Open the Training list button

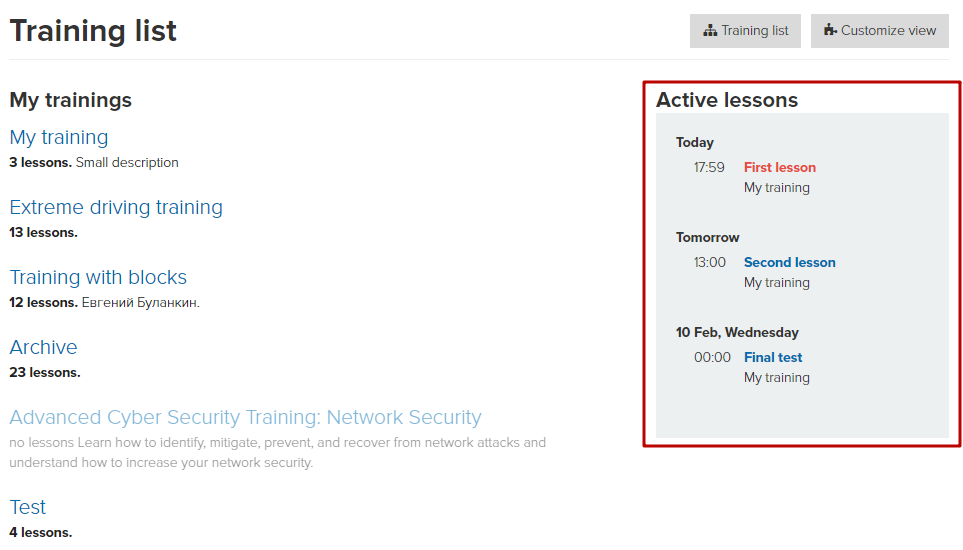[x=745, y=31]
